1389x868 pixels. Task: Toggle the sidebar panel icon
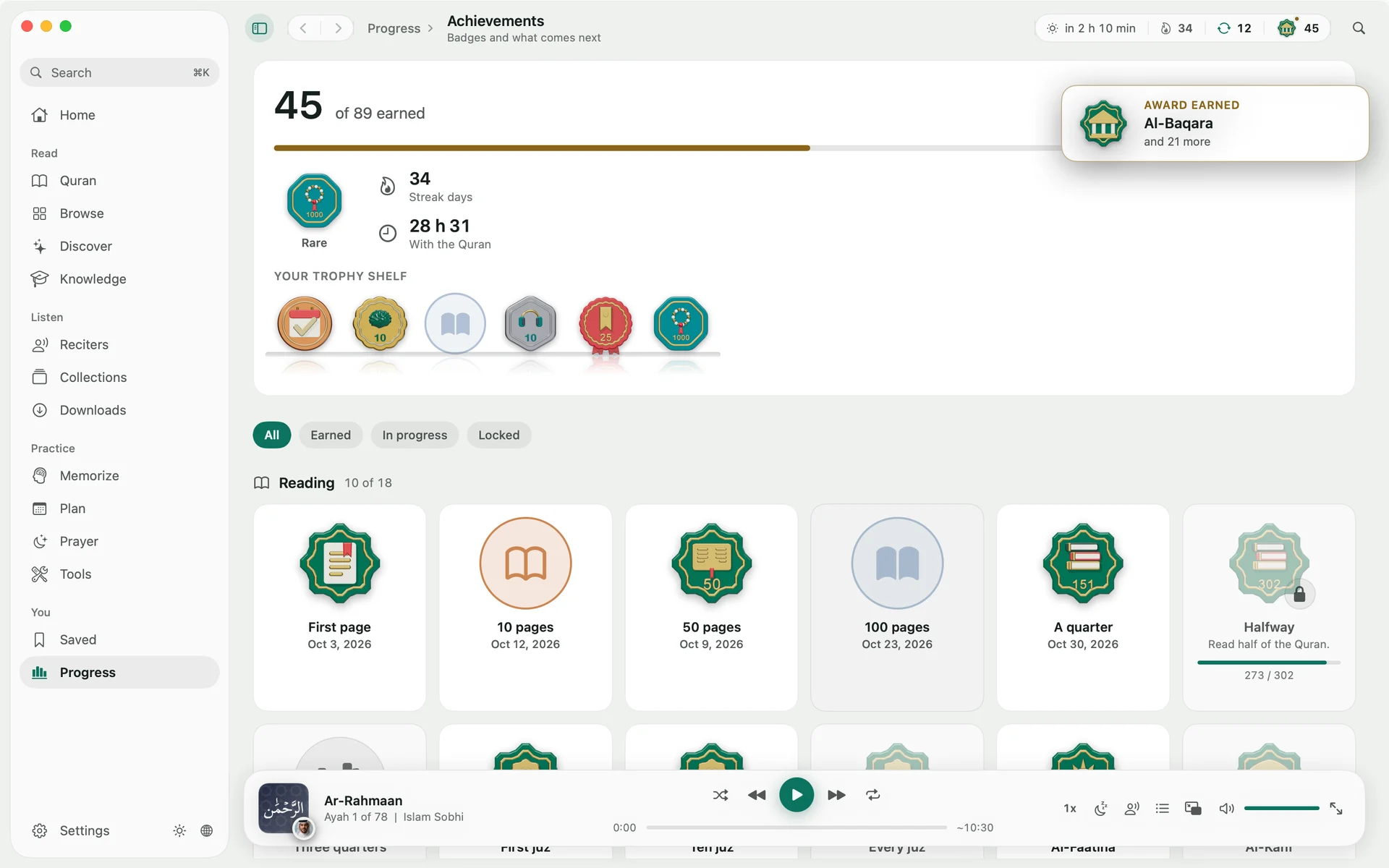pos(260,28)
